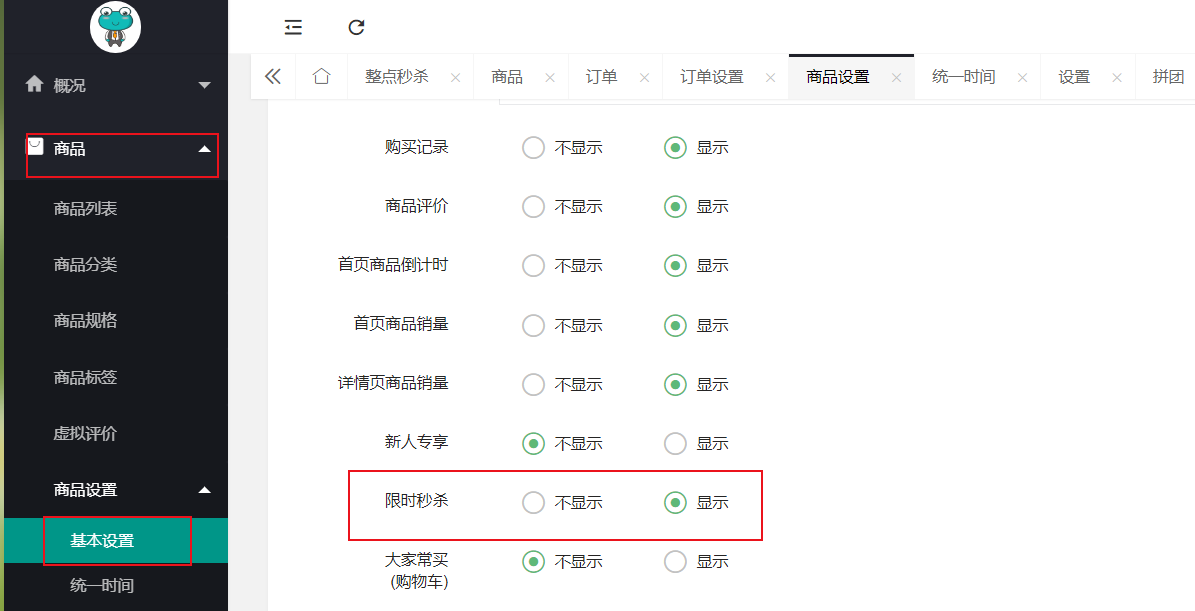
Task: Collapse the 商品 menu section
Action: tap(204, 149)
